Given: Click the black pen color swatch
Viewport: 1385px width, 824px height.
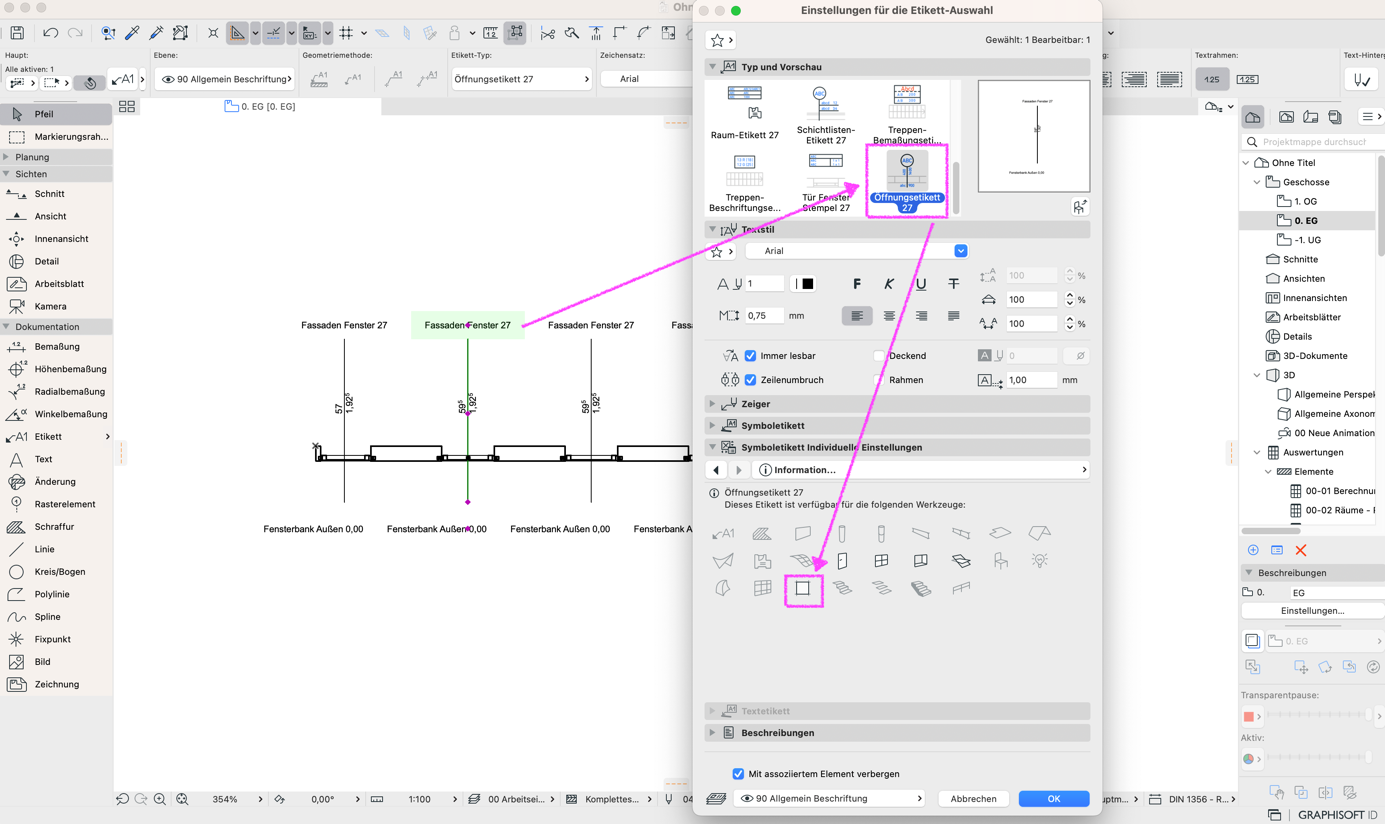Looking at the screenshot, I should coord(808,284).
